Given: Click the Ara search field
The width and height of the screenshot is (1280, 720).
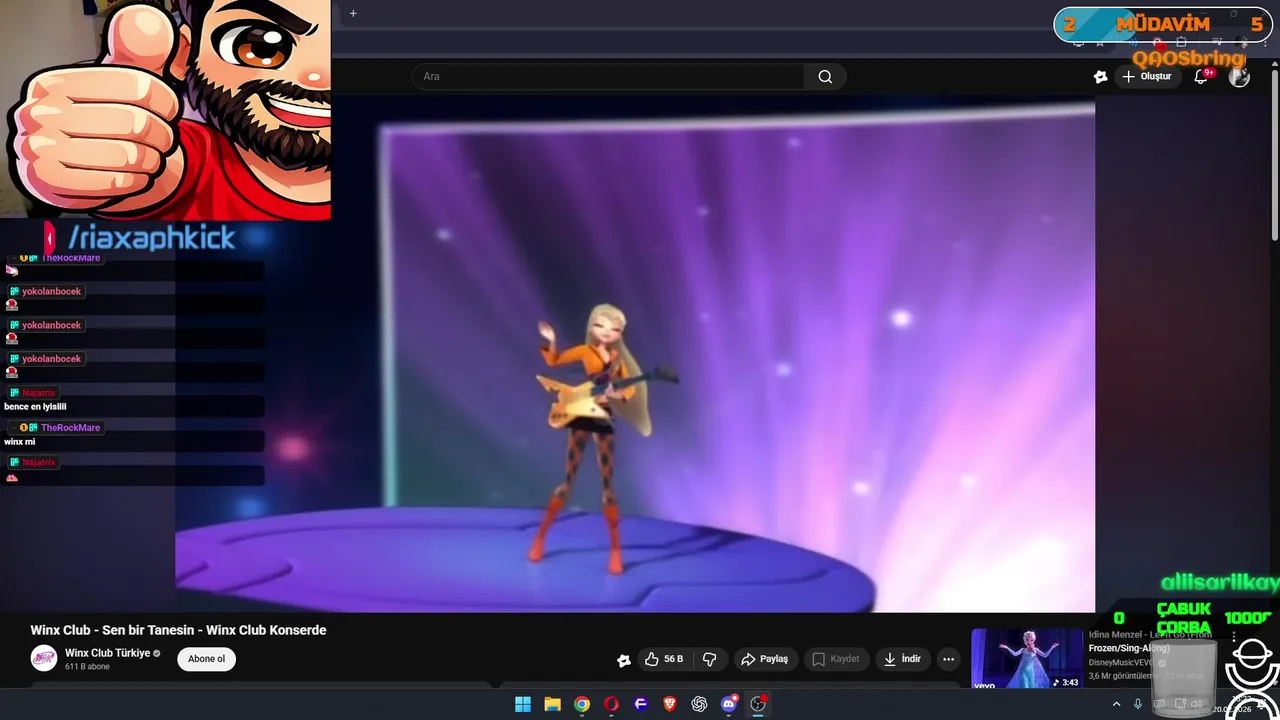Looking at the screenshot, I should point(608,76).
